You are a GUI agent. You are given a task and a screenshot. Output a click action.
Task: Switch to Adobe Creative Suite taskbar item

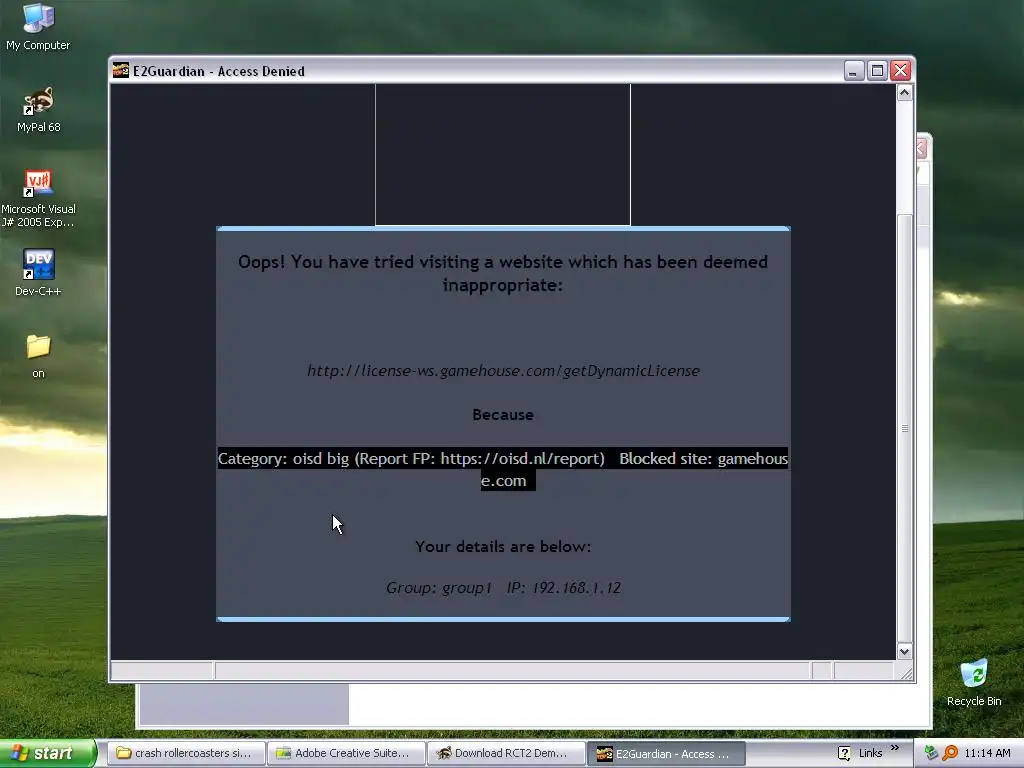[346, 753]
